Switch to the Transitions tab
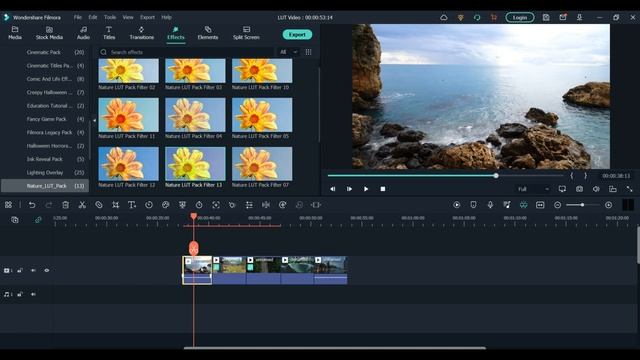This screenshot has height=360, width=640. point(142,33)
